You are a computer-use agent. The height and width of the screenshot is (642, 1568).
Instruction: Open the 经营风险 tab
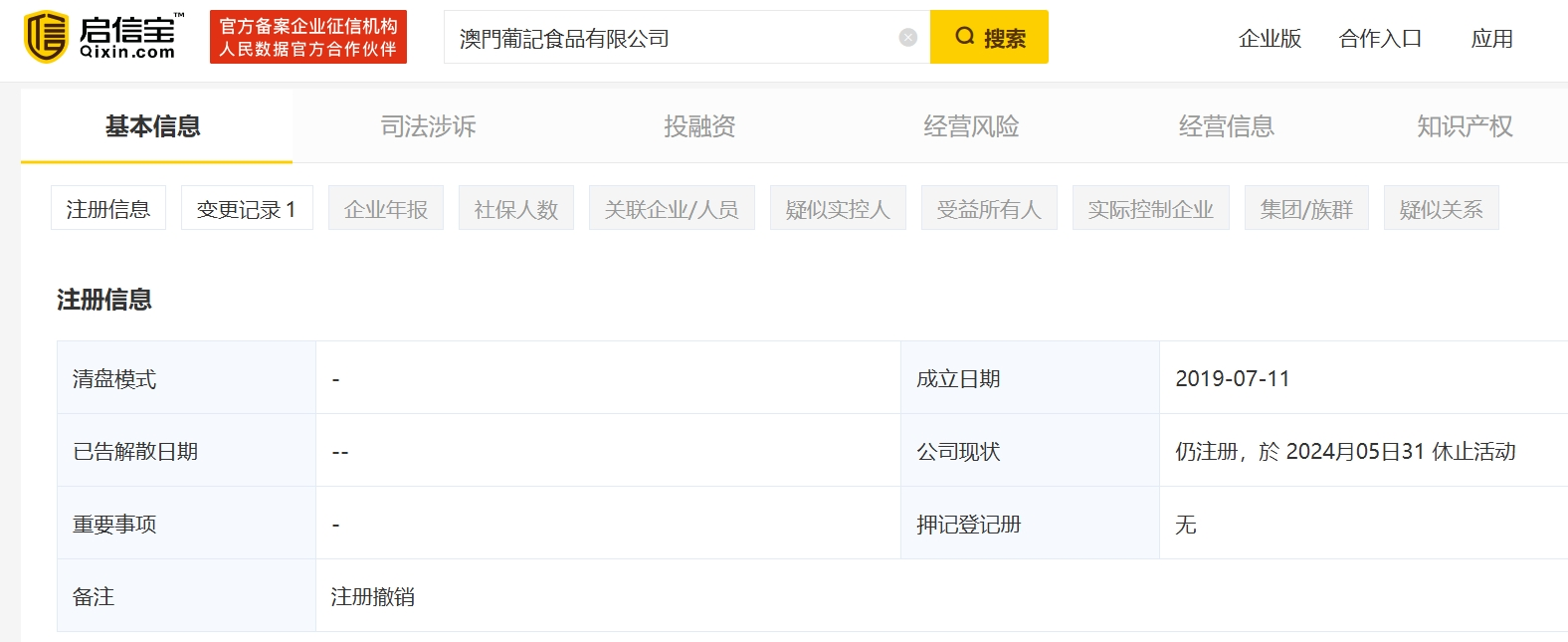(x=971, y=126)
